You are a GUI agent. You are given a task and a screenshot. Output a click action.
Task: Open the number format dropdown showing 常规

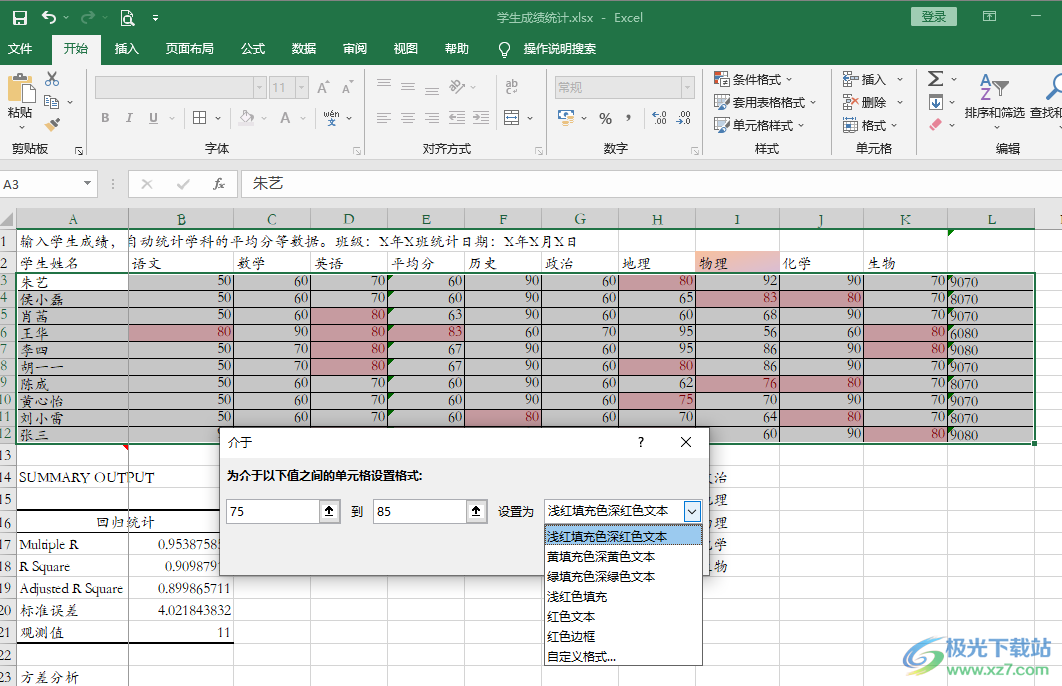(687, 87)
